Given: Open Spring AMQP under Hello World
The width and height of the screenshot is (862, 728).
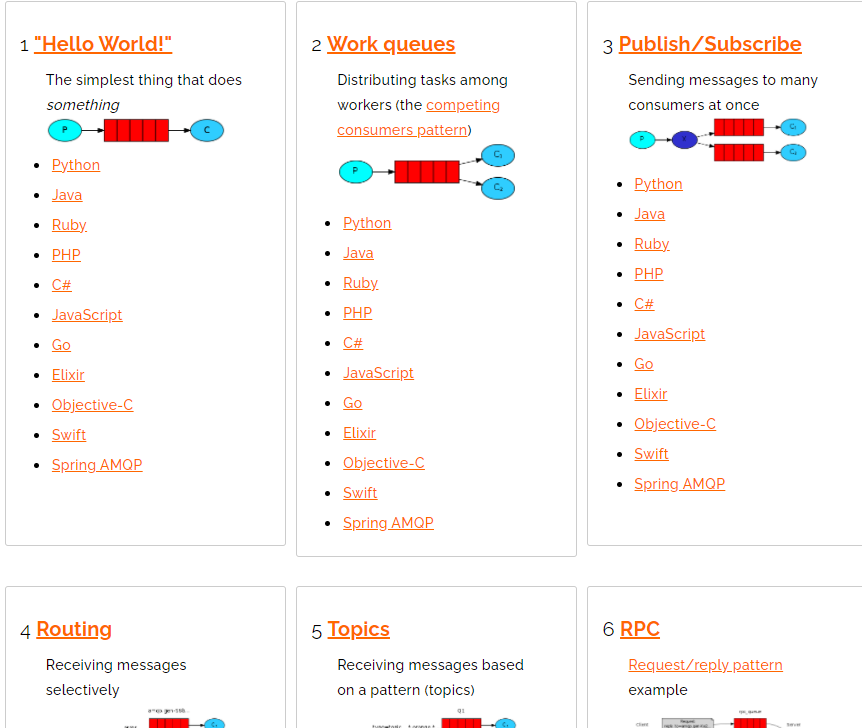Looking at the screenshot, I should (x=97, y=465).
